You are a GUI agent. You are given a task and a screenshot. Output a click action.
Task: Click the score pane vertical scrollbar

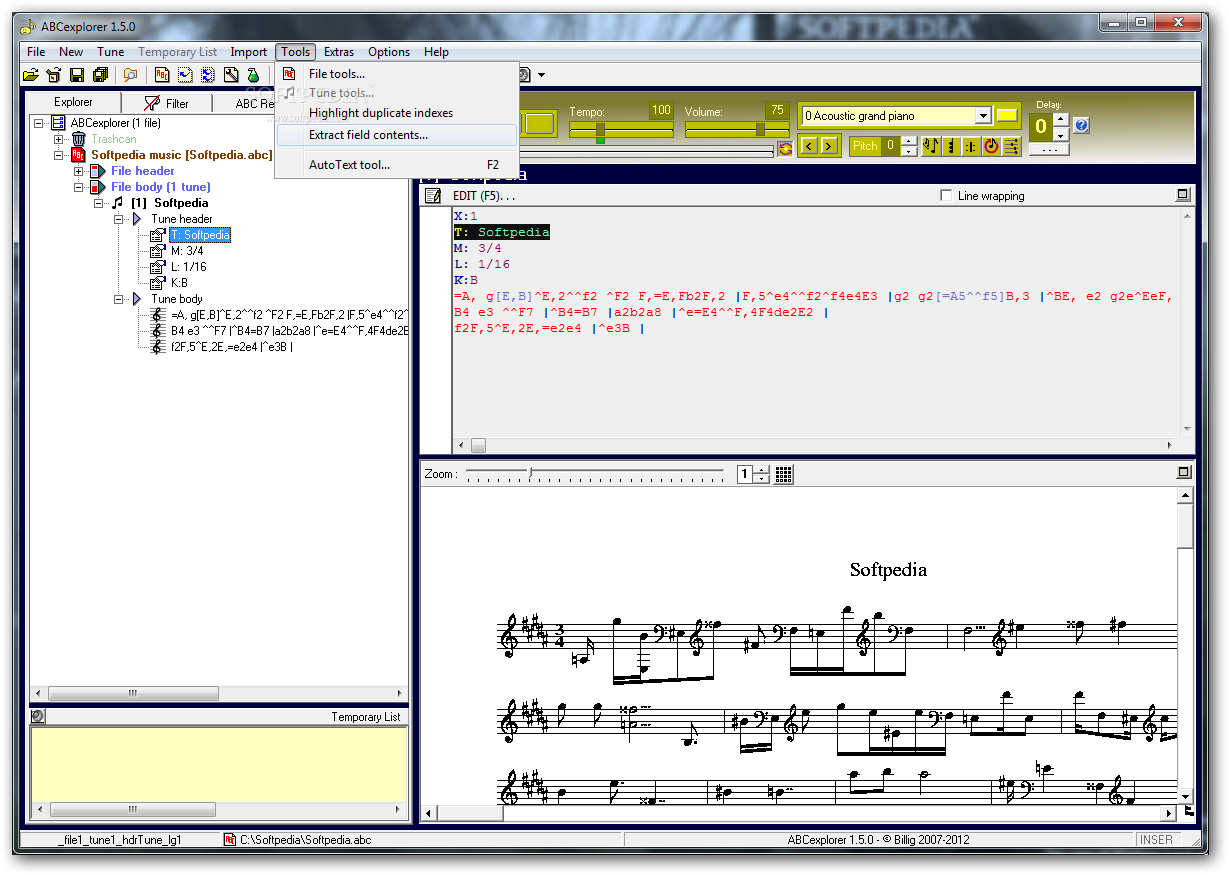(1185, 645)
